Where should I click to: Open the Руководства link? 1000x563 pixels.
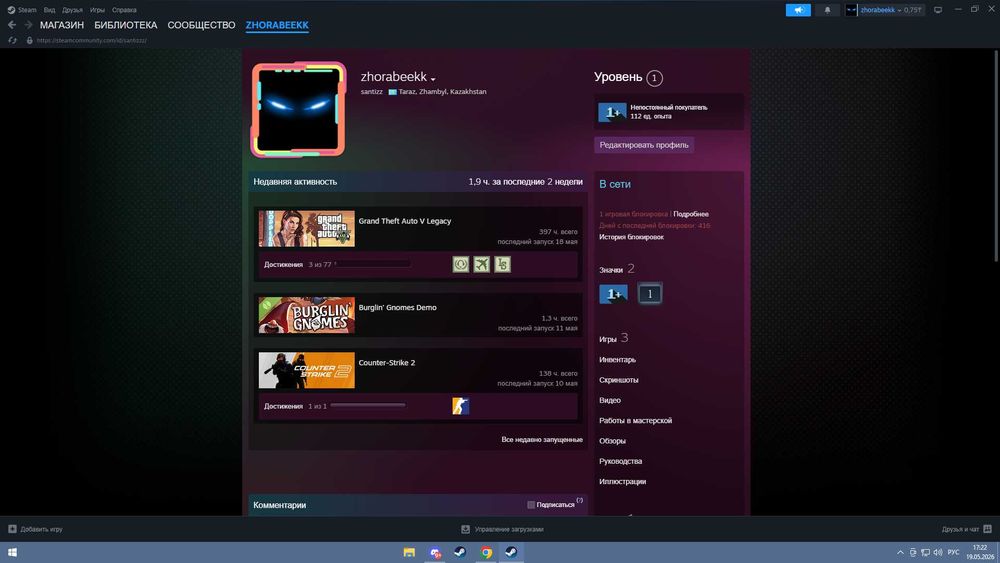(621, 462)
